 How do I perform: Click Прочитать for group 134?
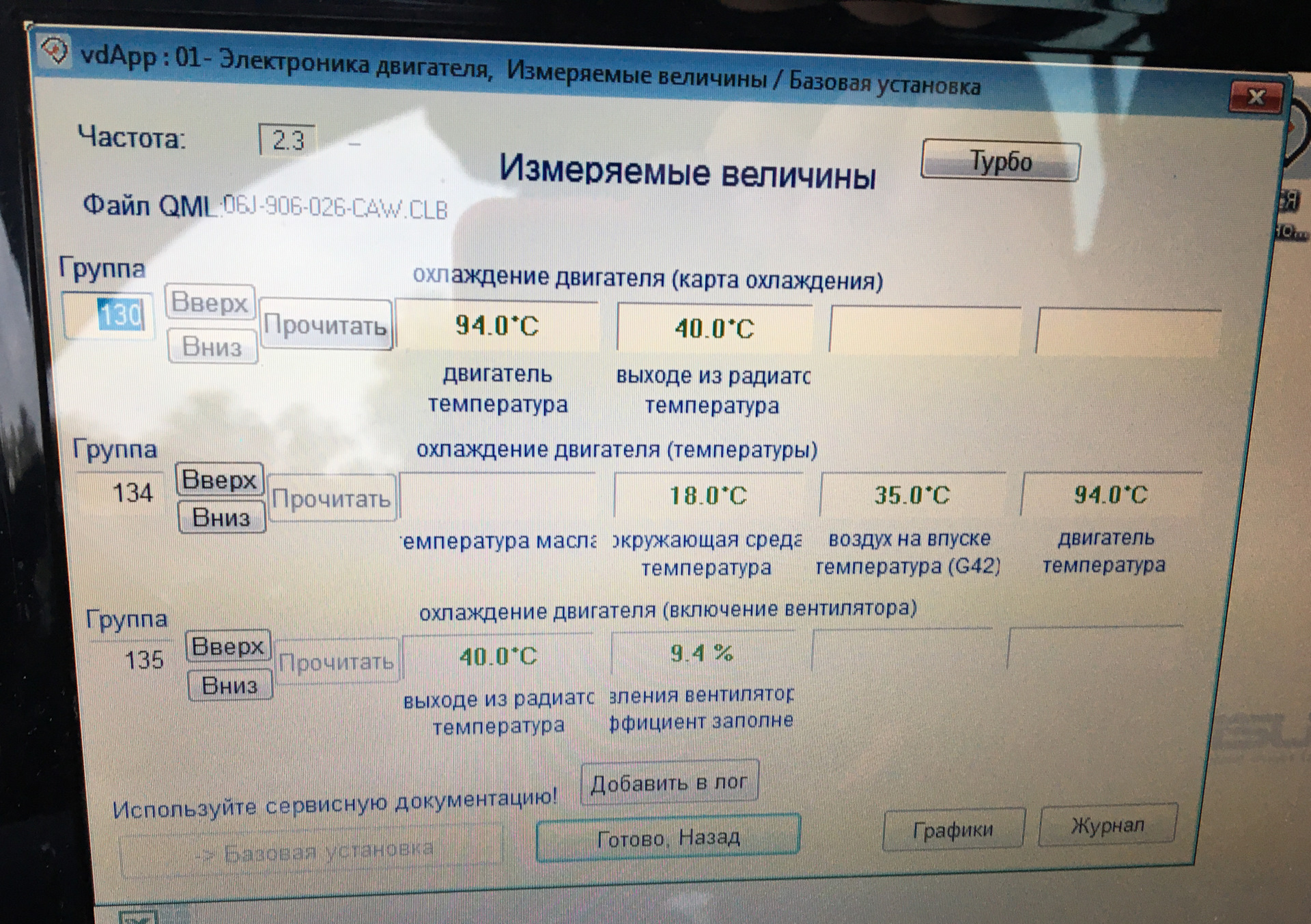pos(331,499)
